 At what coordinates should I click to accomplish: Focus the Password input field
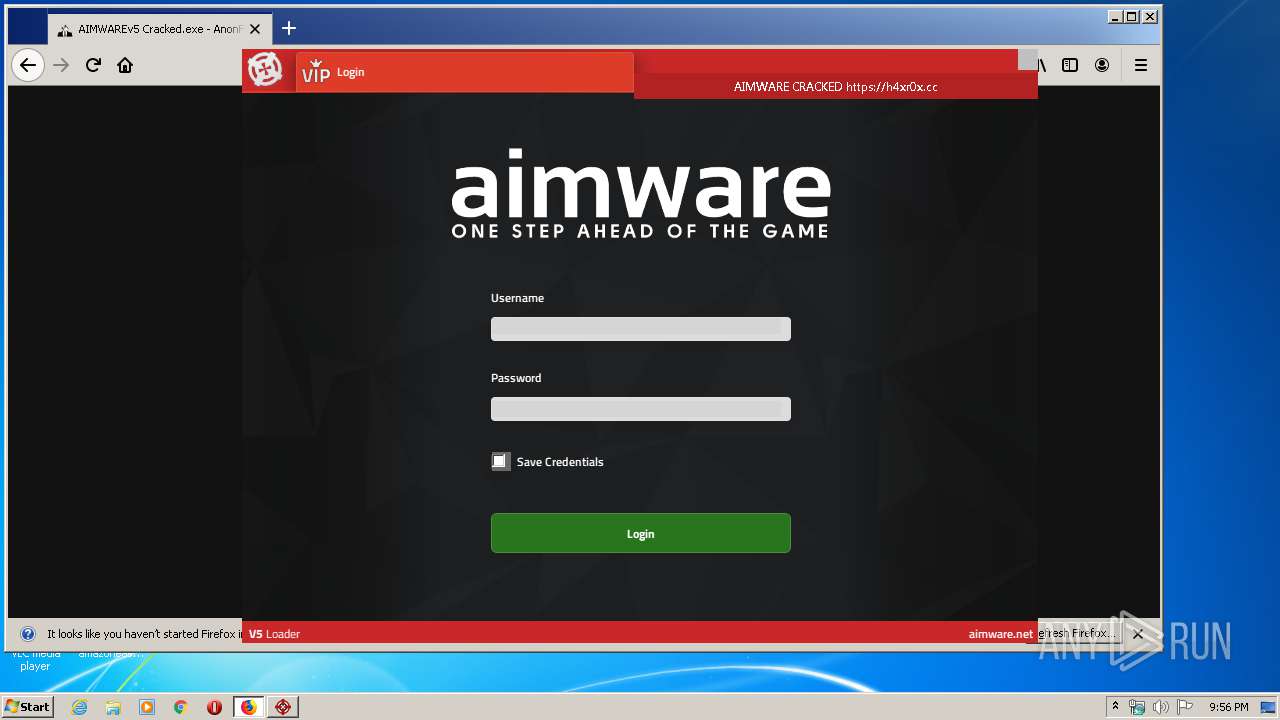point(641,409)
